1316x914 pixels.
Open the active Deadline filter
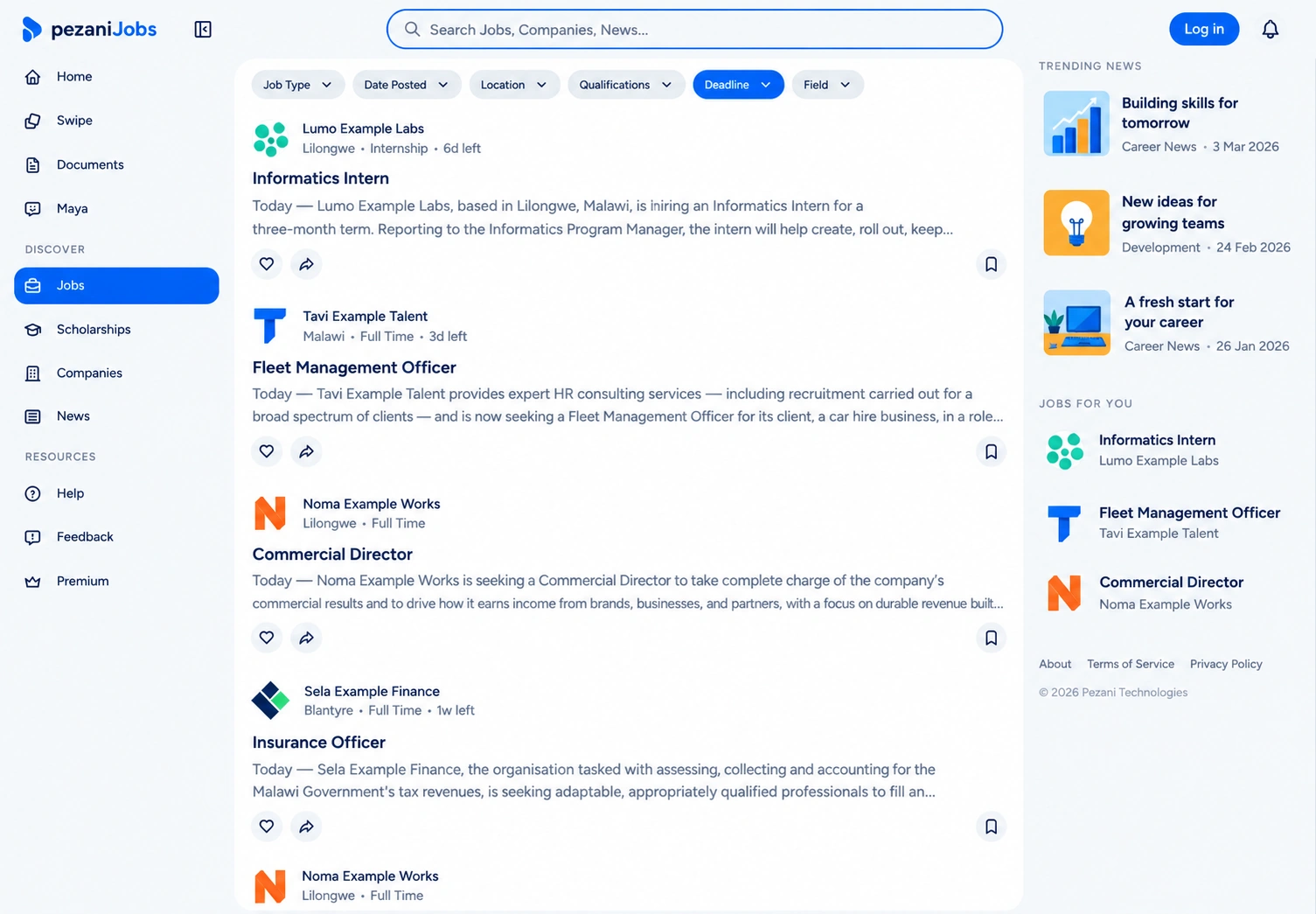tap(738, 85)
